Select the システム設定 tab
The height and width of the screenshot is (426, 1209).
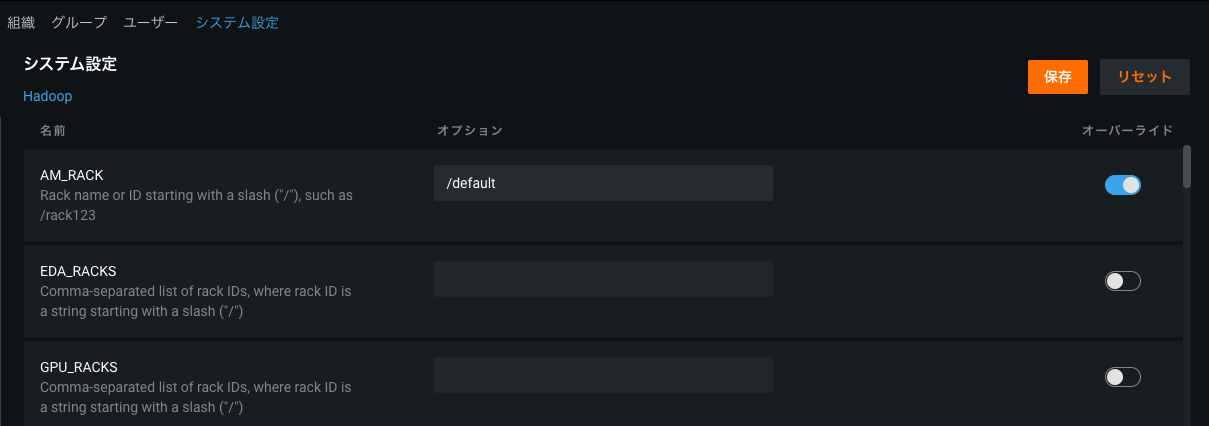tap(237, 23)
